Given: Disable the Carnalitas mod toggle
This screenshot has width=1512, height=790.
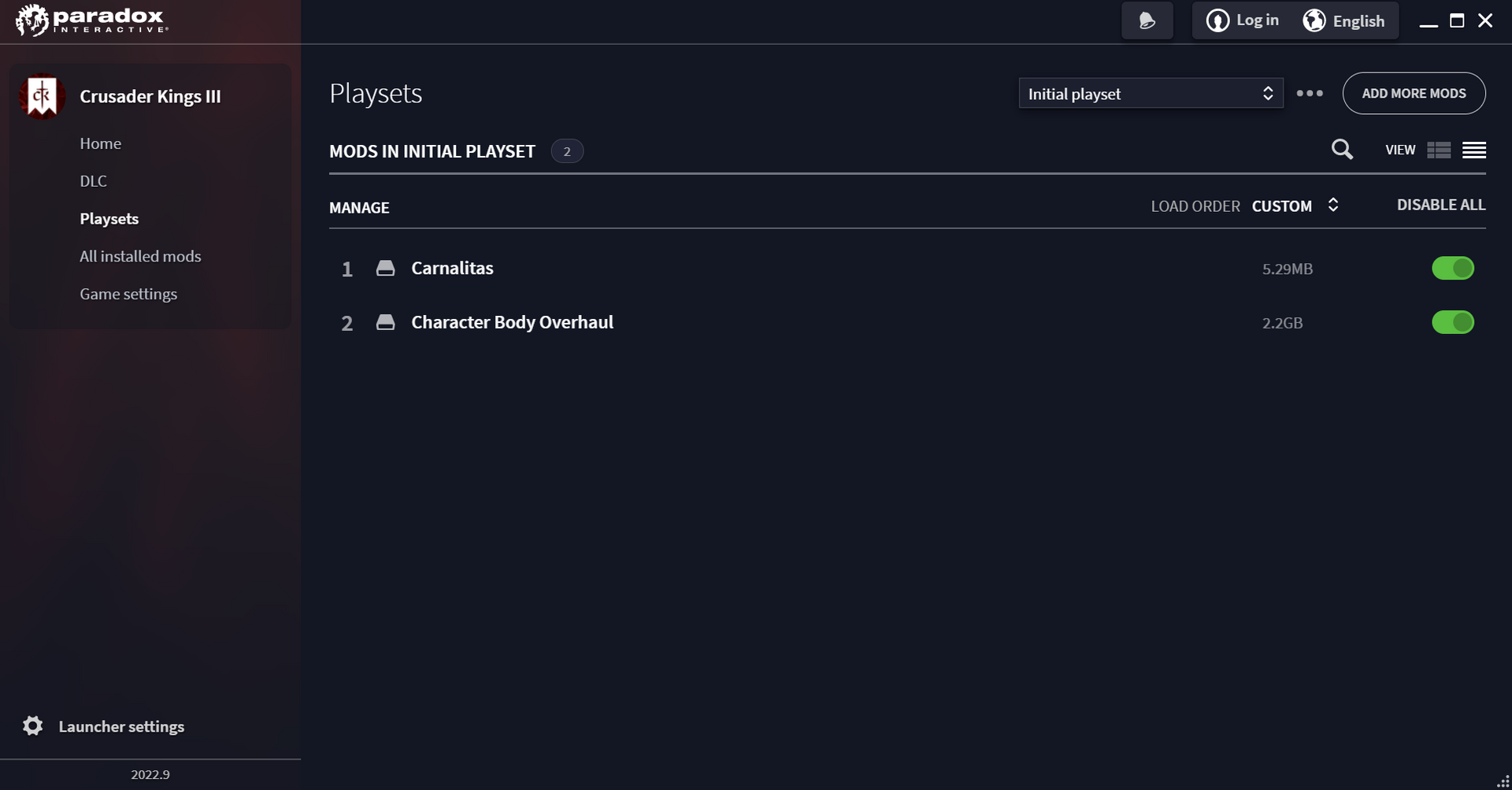Looking at the screenshot, I should click(1453, 268).
